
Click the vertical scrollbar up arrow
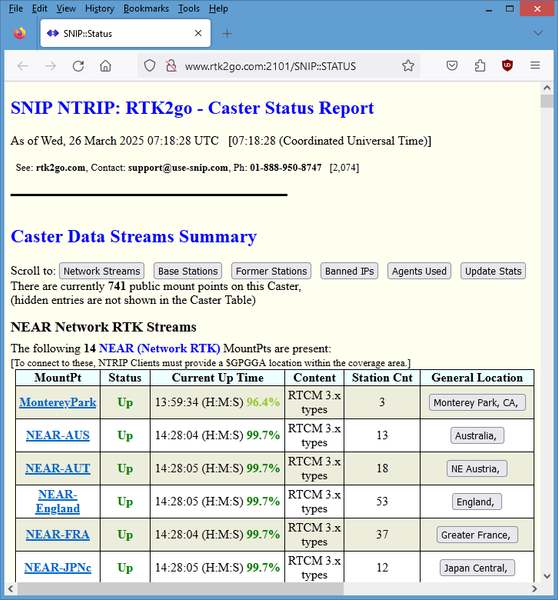(547, 88)
